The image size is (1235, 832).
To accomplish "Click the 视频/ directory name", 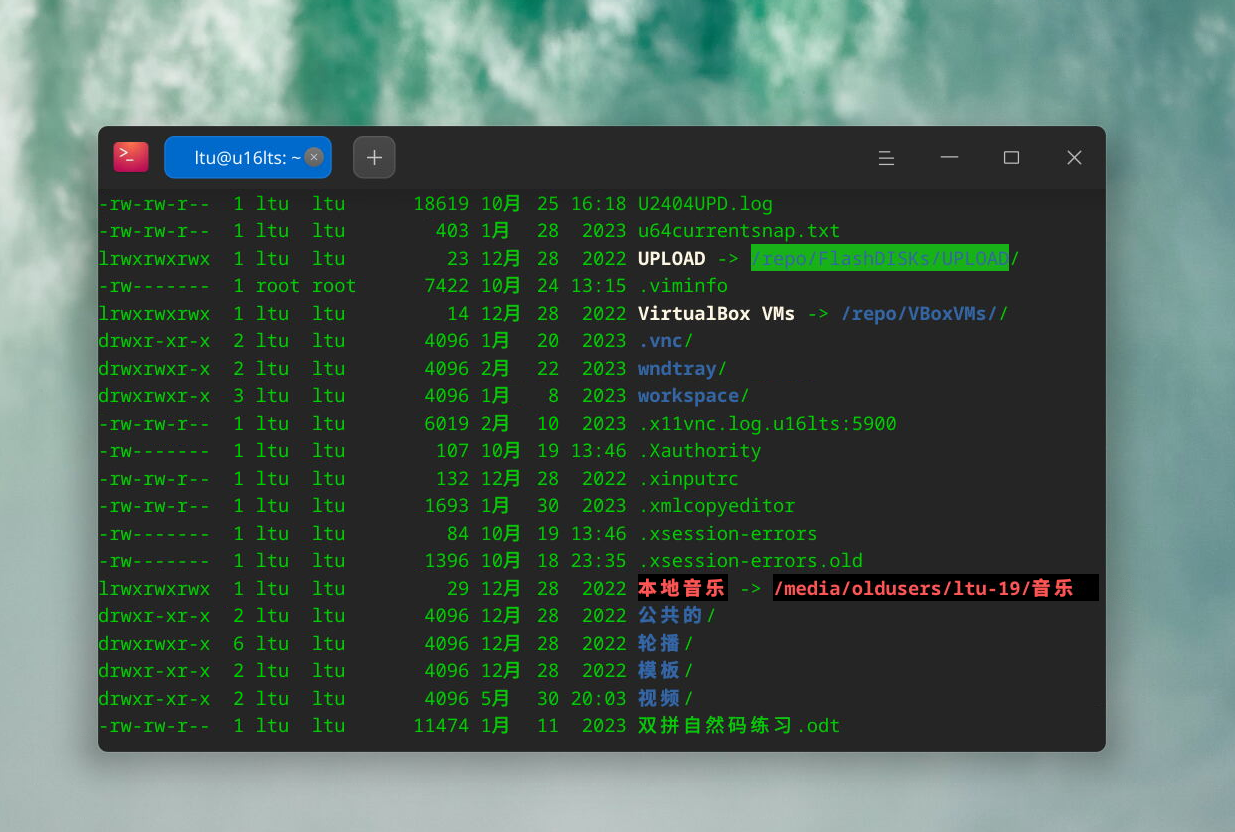I will pos(666,699).
